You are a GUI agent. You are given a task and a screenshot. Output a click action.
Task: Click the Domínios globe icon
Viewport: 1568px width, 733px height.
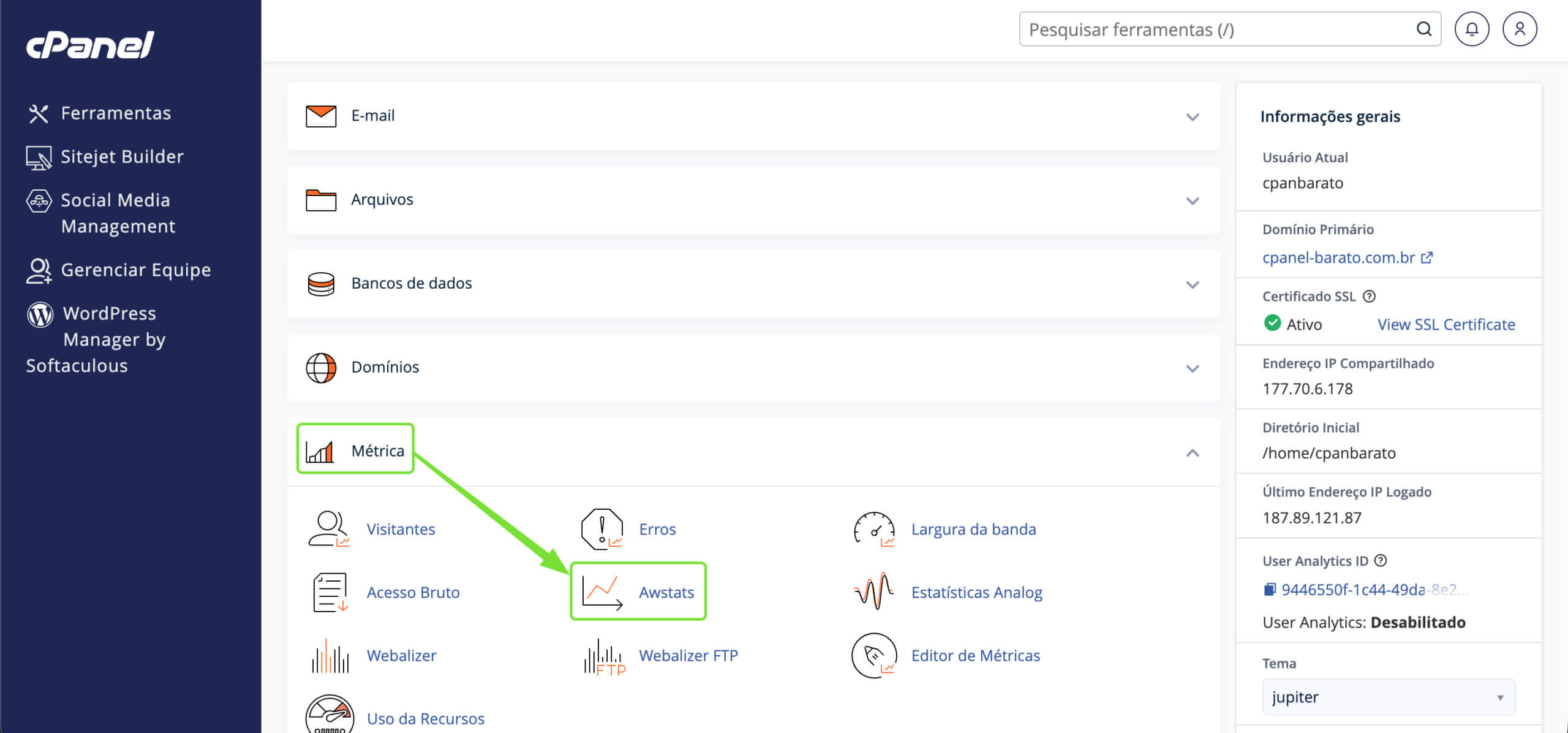[321, 368]
